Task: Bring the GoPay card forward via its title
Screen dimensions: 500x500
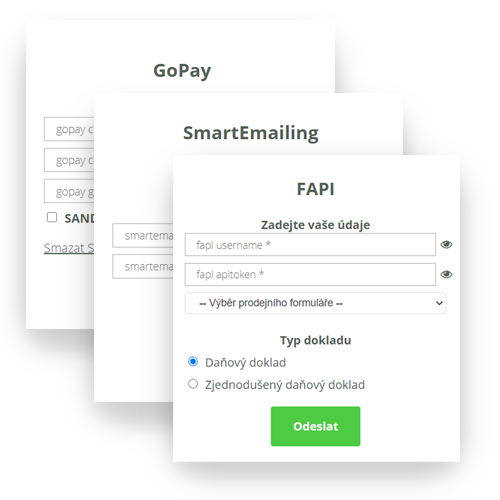Action: click(182, 71)
